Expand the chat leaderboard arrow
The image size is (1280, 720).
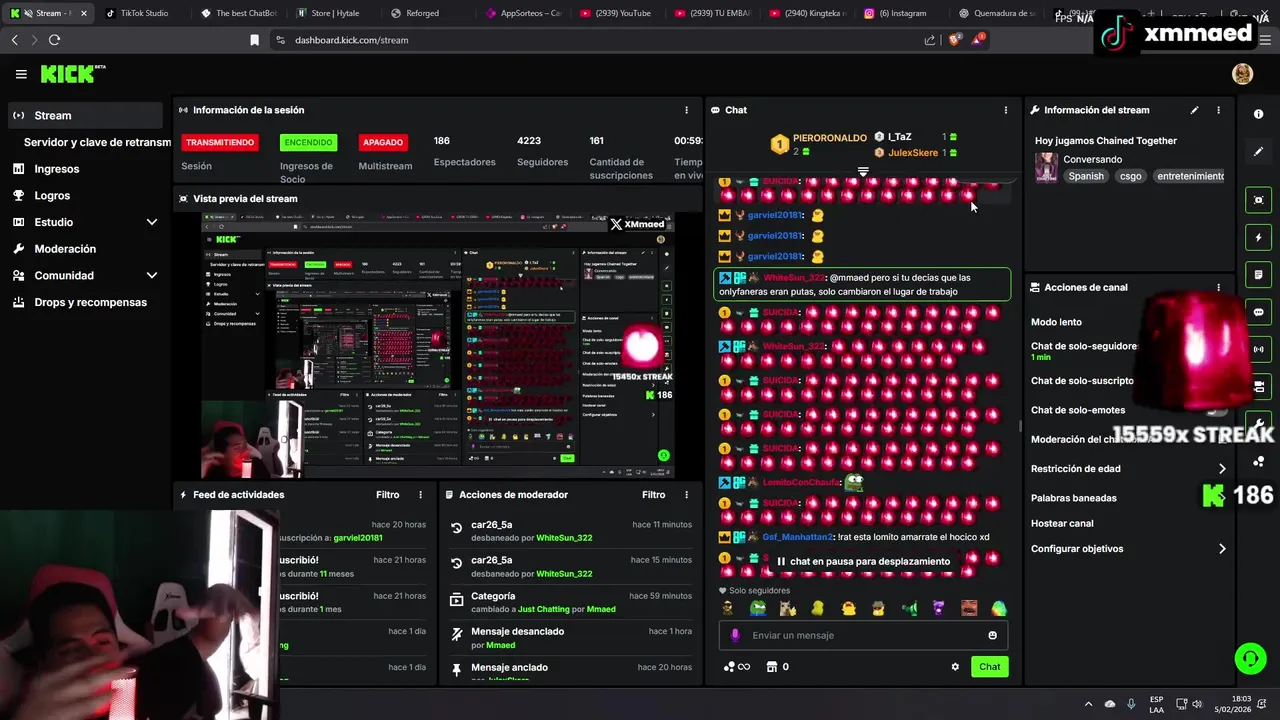tap(863, 172)
